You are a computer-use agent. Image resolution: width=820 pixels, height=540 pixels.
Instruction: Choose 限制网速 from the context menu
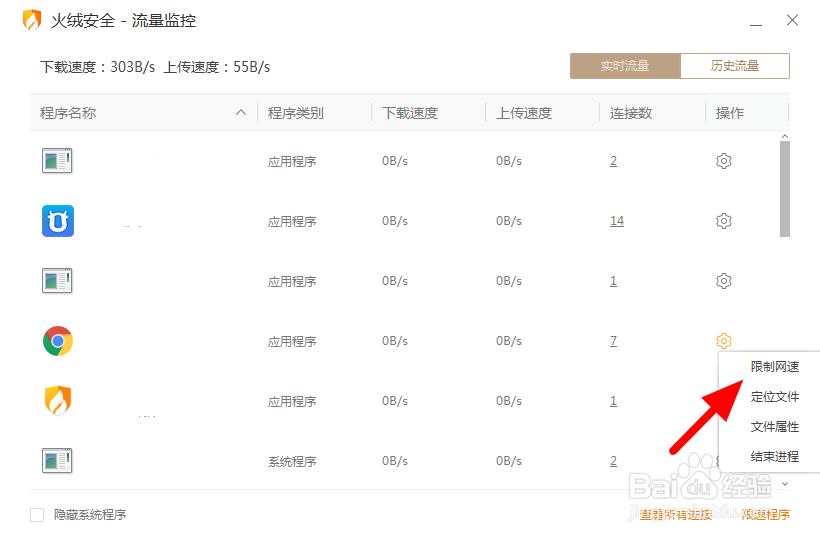pyautogui.click(x=775, y=367)
